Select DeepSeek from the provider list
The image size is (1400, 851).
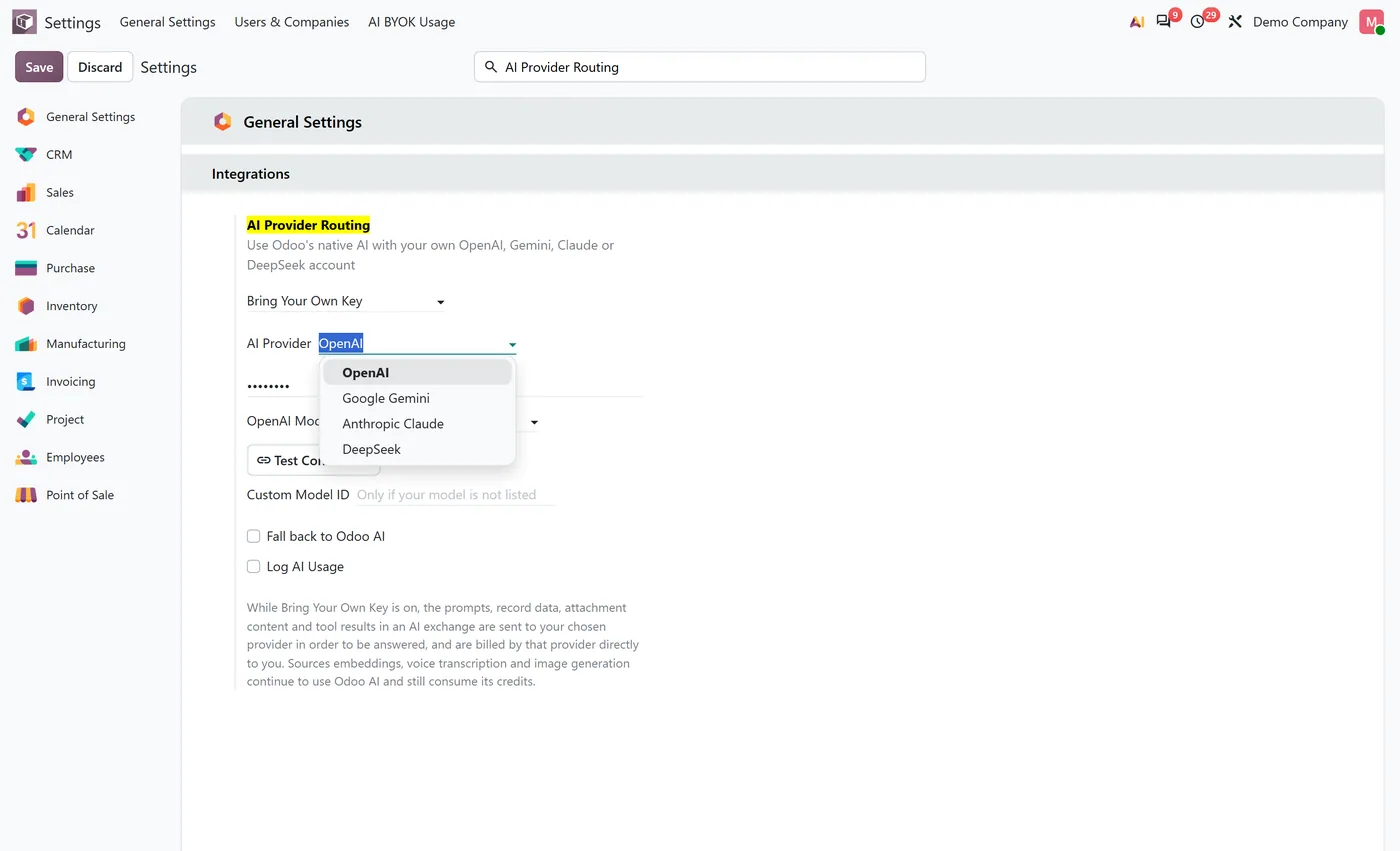(x=417, y=449)
